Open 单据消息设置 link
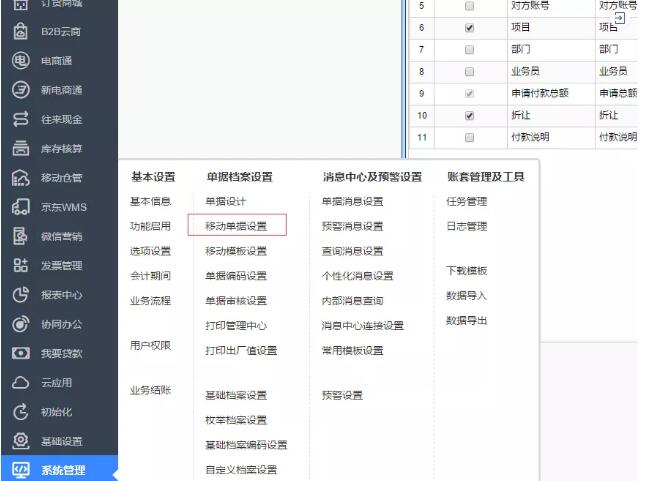Screen dimensions: 647x481 pos(352,201)
